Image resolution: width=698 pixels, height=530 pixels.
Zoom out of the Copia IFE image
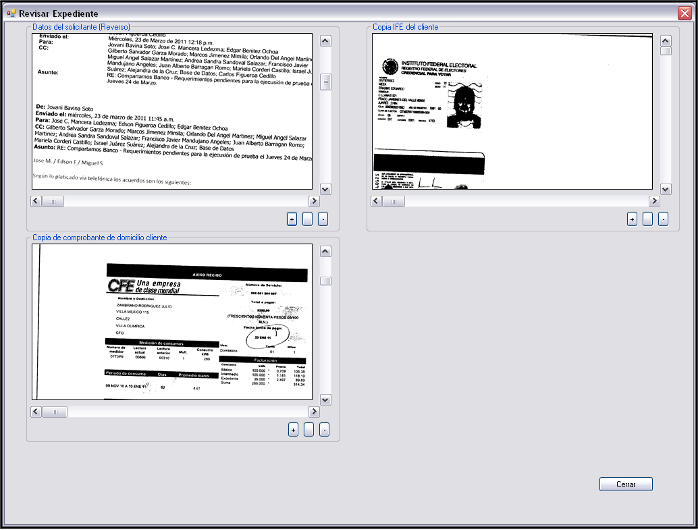pyautogui.click(x=663, y=219)
